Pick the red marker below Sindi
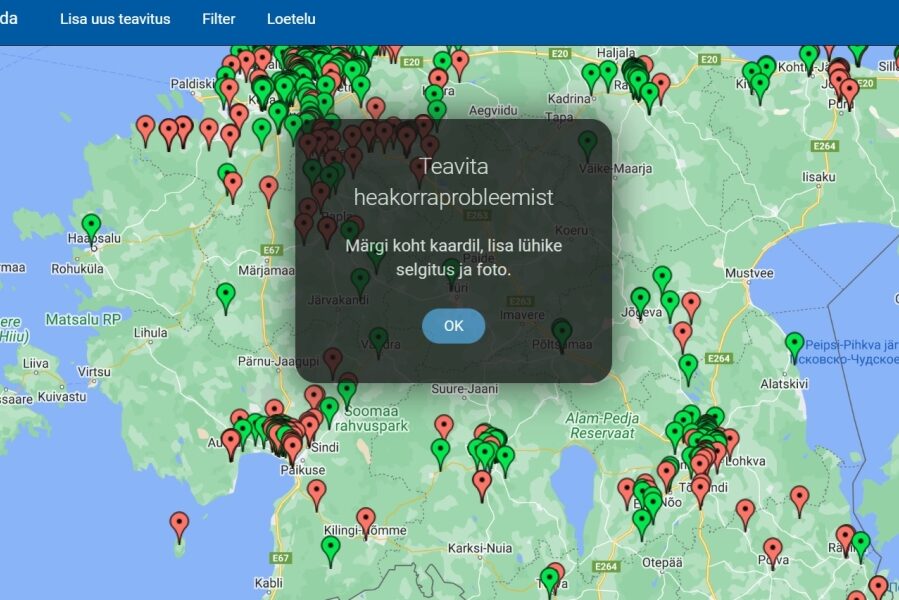899x600 pixels. coord(317,491)
